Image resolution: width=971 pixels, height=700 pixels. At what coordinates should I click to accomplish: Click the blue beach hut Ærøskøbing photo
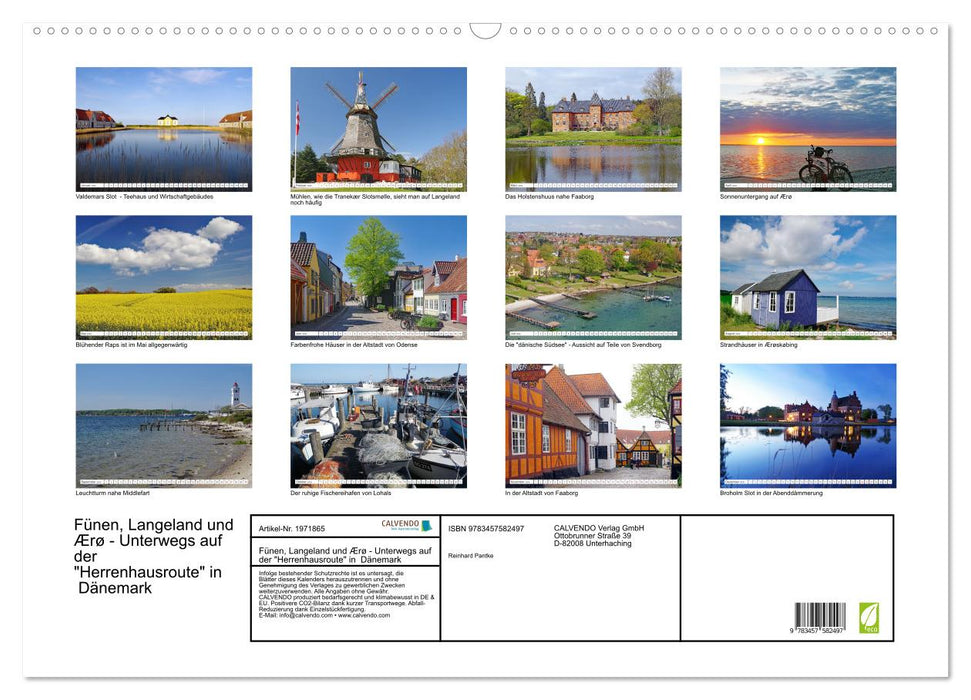click(808, 276)
